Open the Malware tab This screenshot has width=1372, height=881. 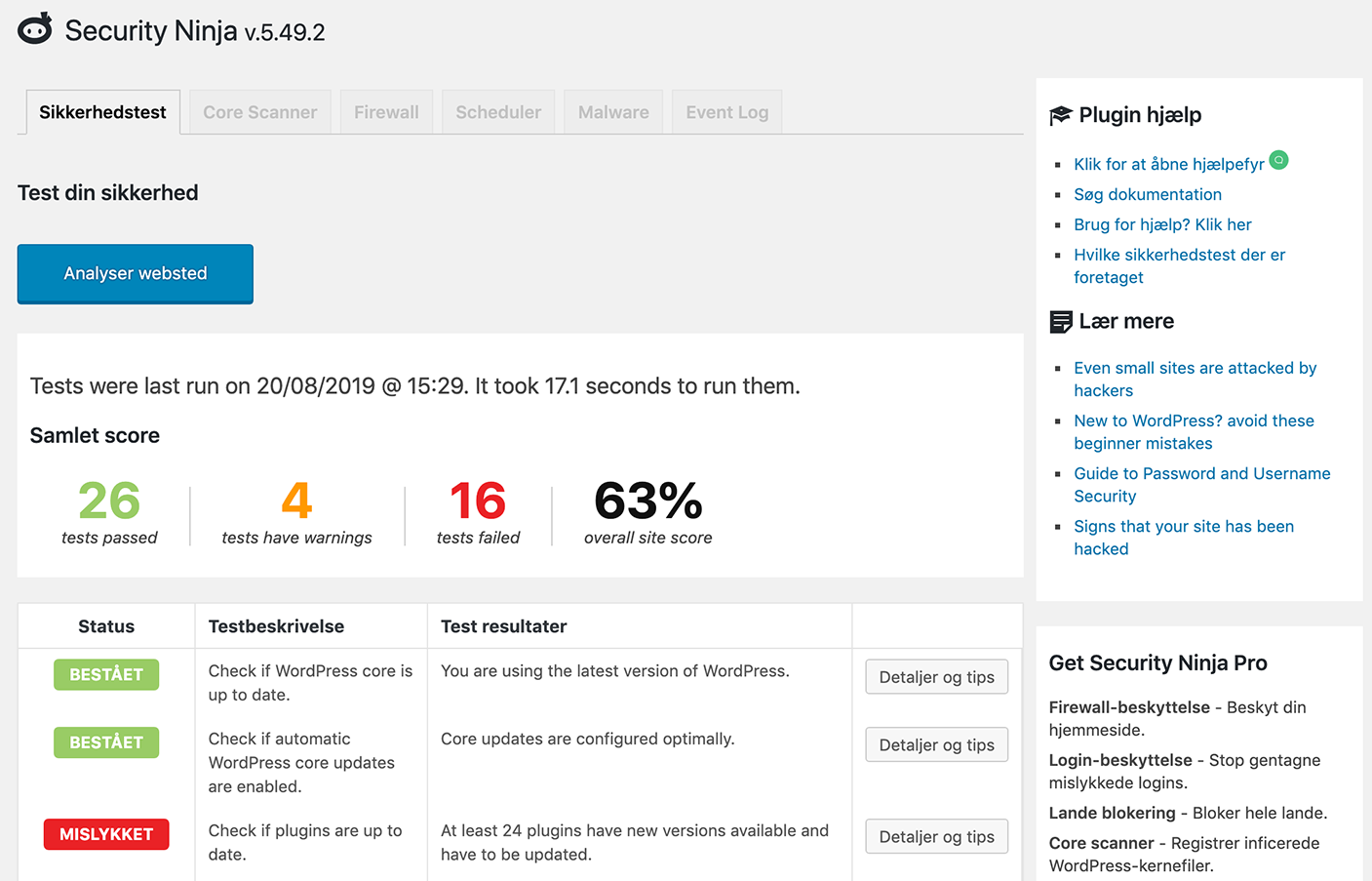[x=612, y=111]
